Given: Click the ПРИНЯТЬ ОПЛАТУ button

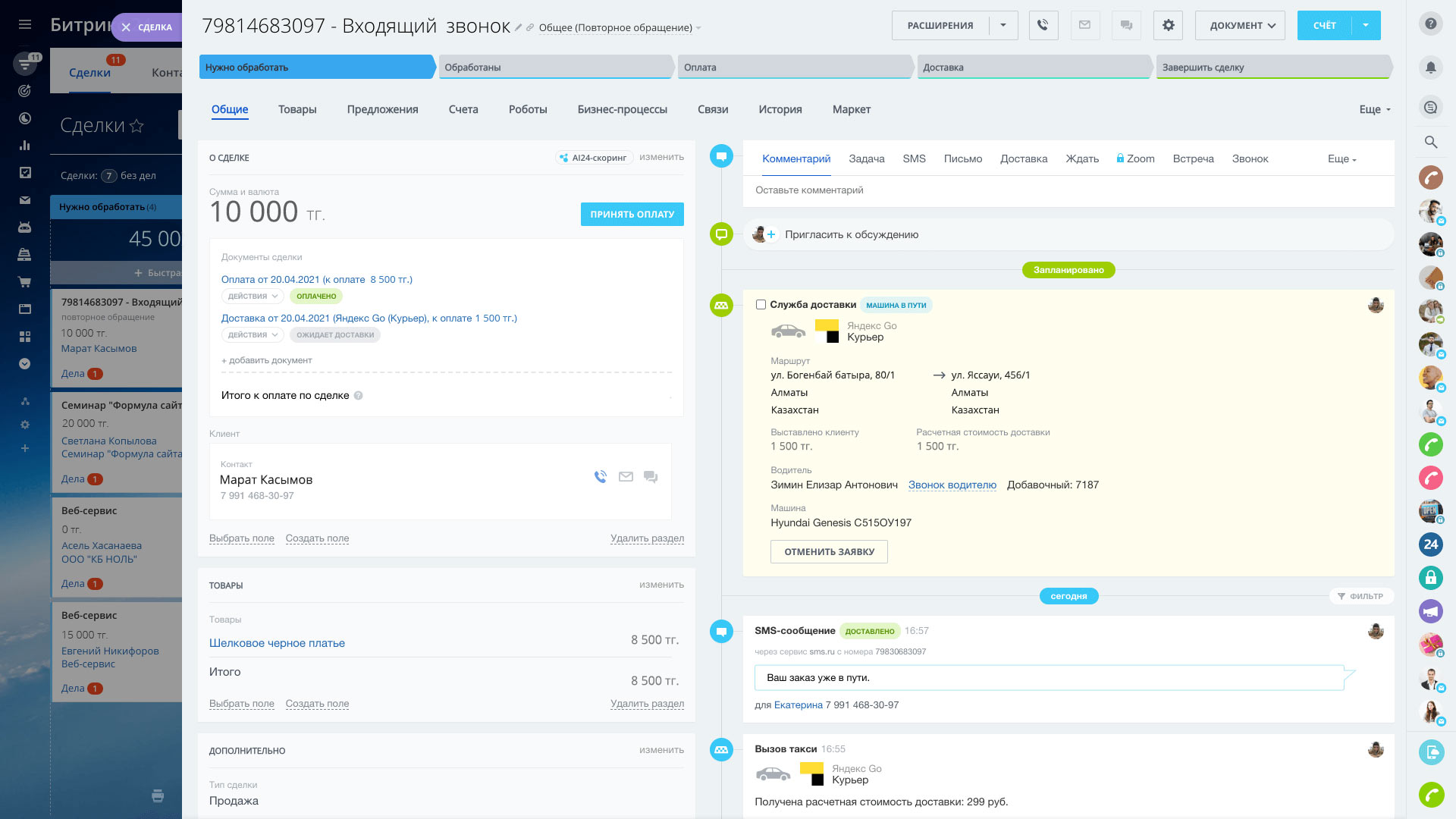Looking at the screenshot, I should [x=632, y=214].
